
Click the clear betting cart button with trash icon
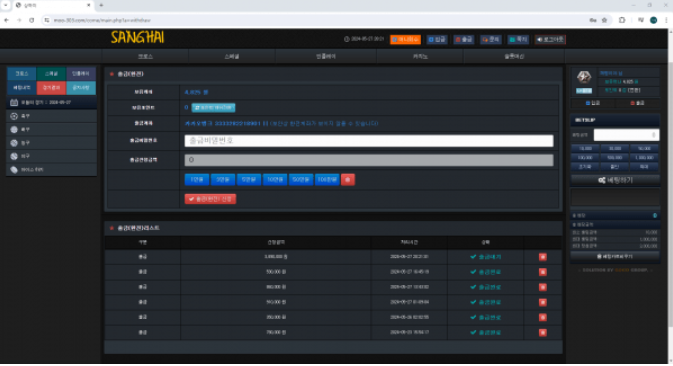615,257
